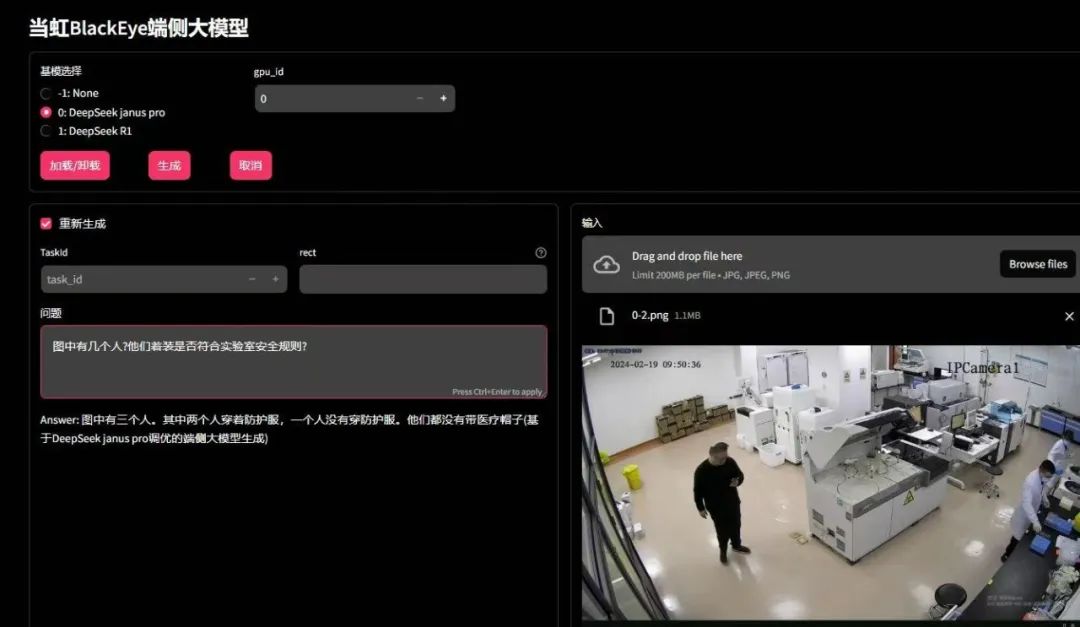Select the "0: DeepSeek janus pro" model option
The height and width of the screenshot is (627, 1080).
pyautogui.click(x=45, y=112)
